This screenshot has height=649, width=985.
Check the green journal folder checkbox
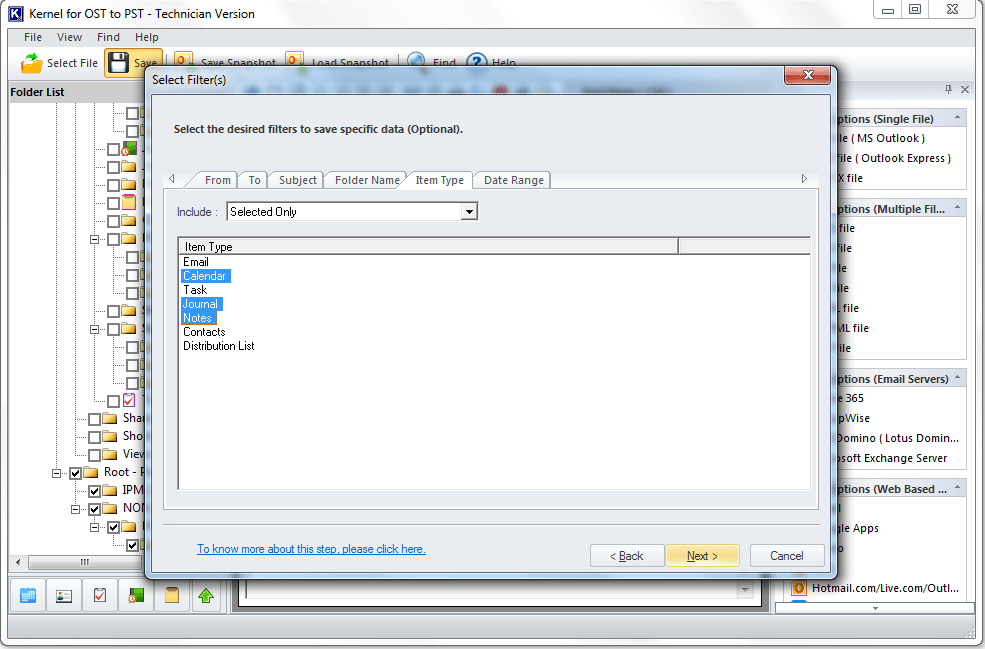tap(113, 150)
